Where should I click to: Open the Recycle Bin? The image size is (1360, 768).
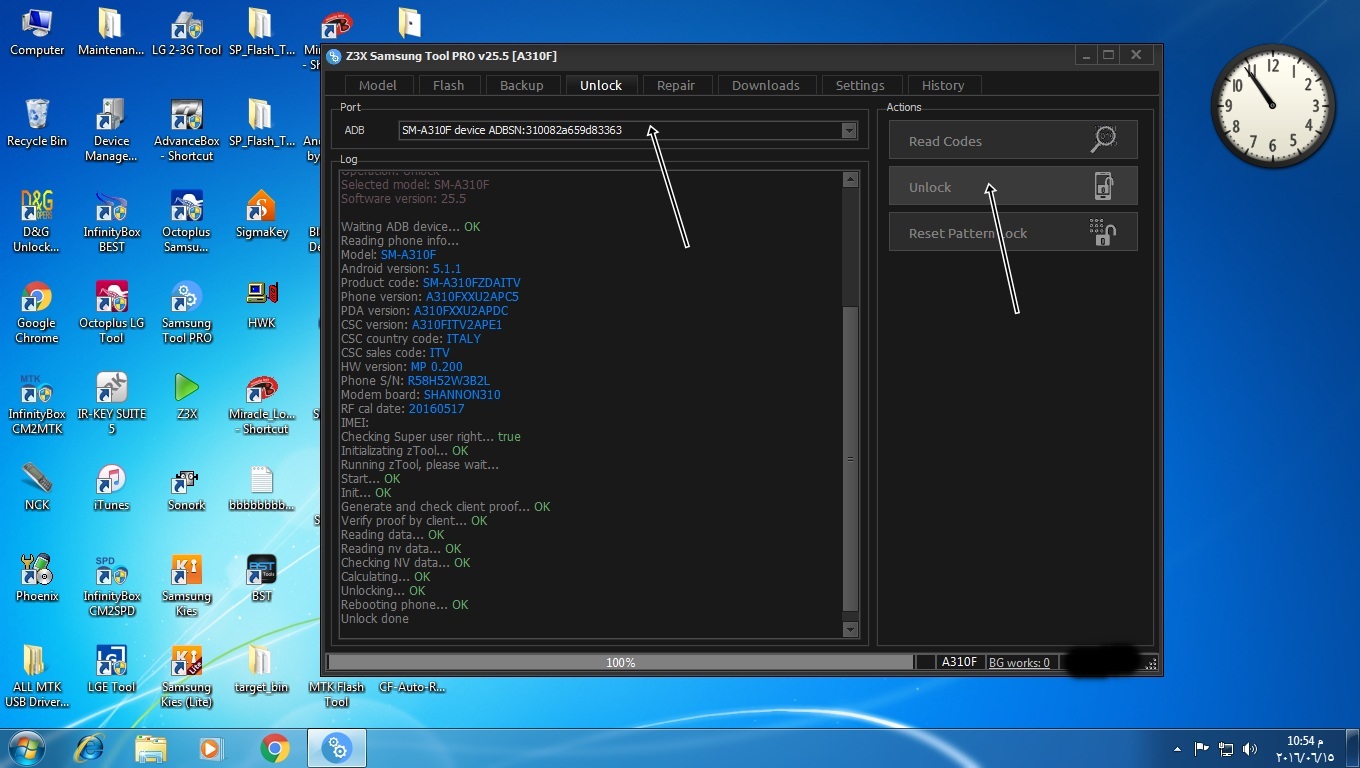[x=37, y=123]
